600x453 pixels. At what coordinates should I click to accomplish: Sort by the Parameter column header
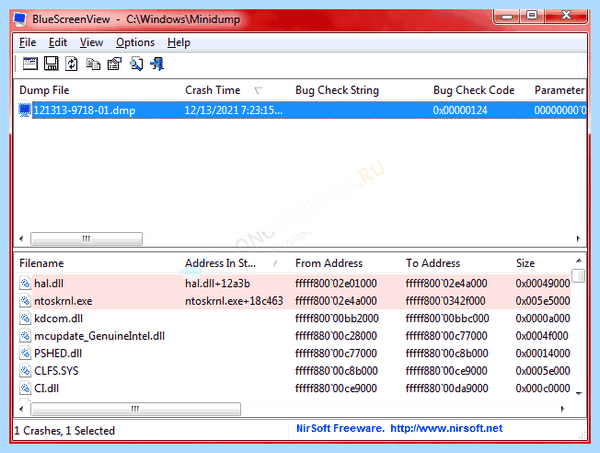(x=558, y=90)
